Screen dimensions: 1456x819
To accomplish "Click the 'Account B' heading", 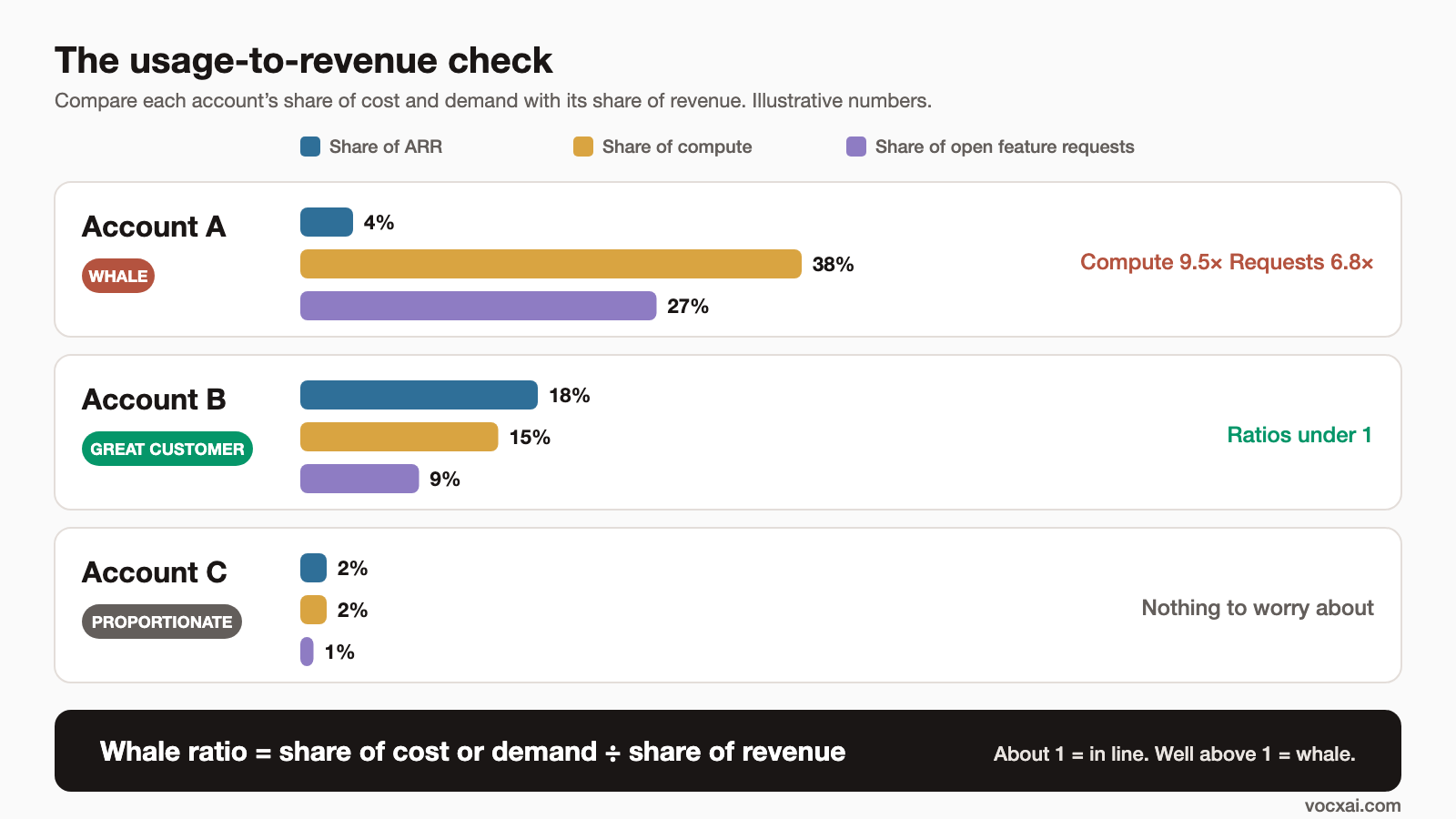I will 154,399.
